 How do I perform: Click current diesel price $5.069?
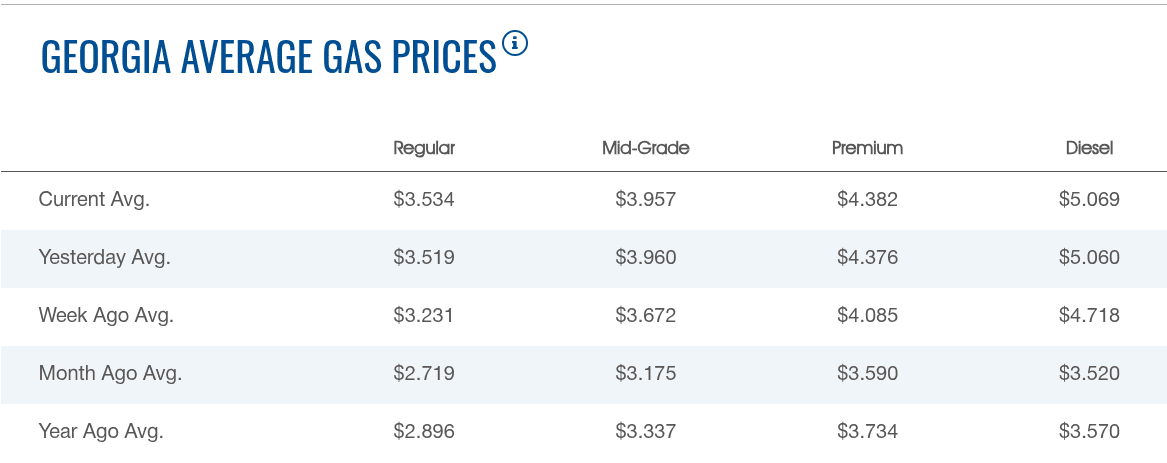pyautogui.click(x=1089, y=199)
